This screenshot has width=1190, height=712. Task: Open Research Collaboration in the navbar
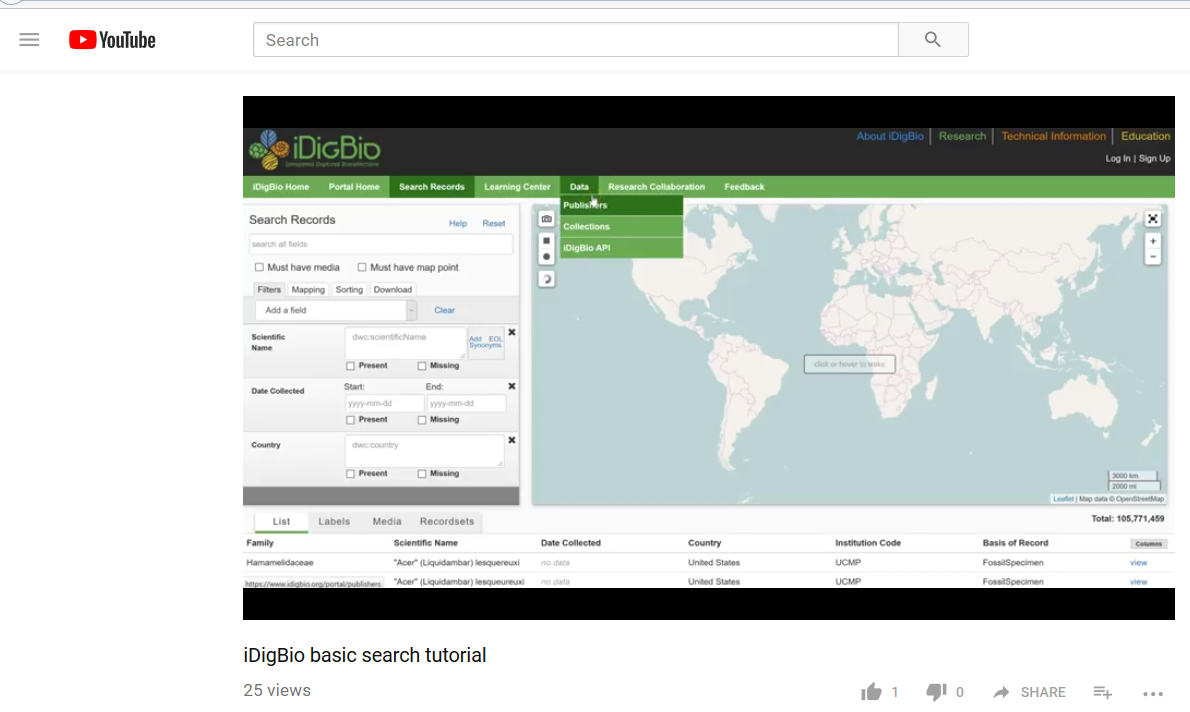pyautogui.click(x=656, y=187)
